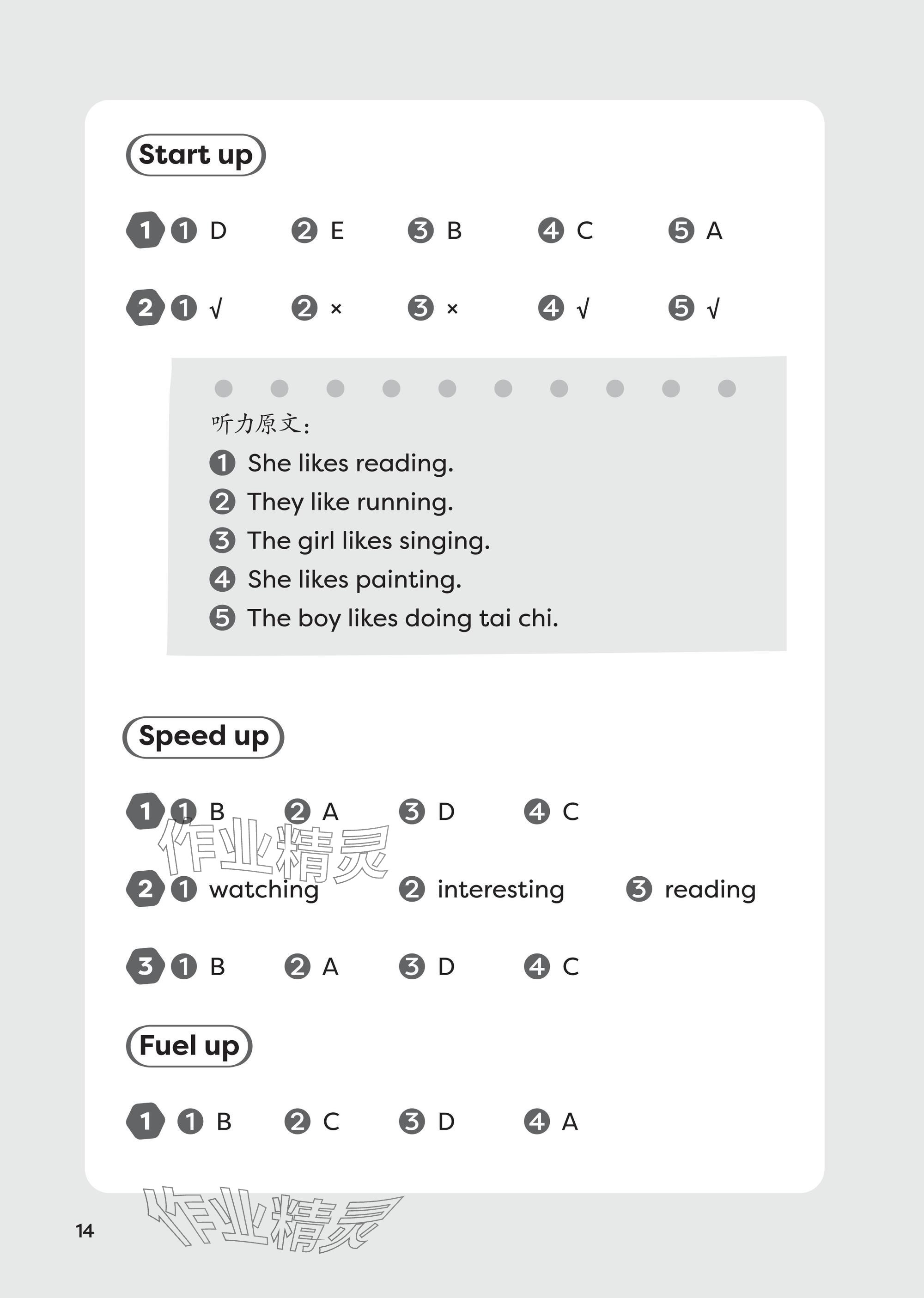Image resolution: width=924 pixels, height=1298 pixels.
Task: Click hexagon number 1 under Start up
Action: click(x=145, y=230)
